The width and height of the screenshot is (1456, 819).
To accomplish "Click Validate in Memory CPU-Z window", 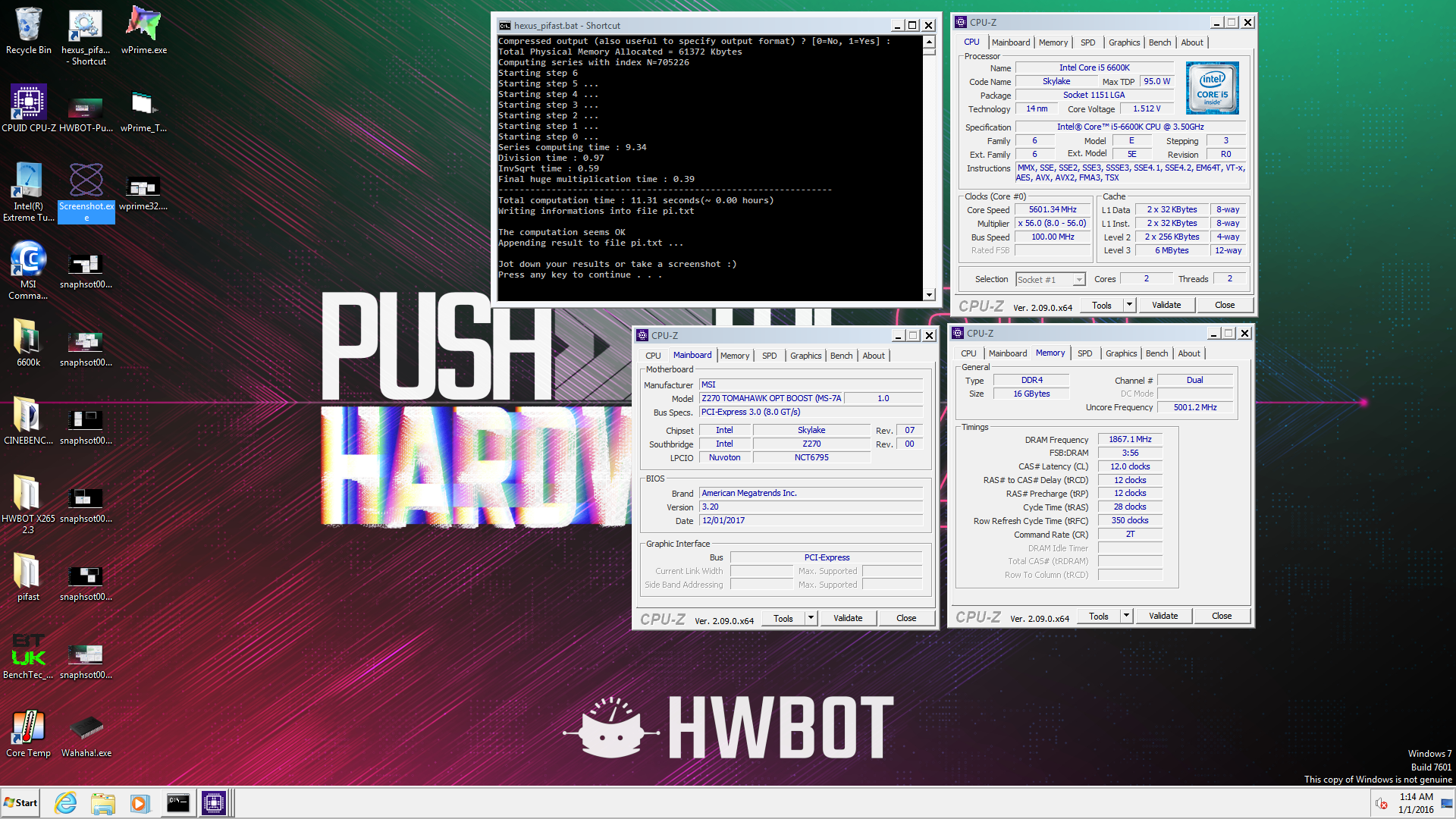I will (1163, 616).
